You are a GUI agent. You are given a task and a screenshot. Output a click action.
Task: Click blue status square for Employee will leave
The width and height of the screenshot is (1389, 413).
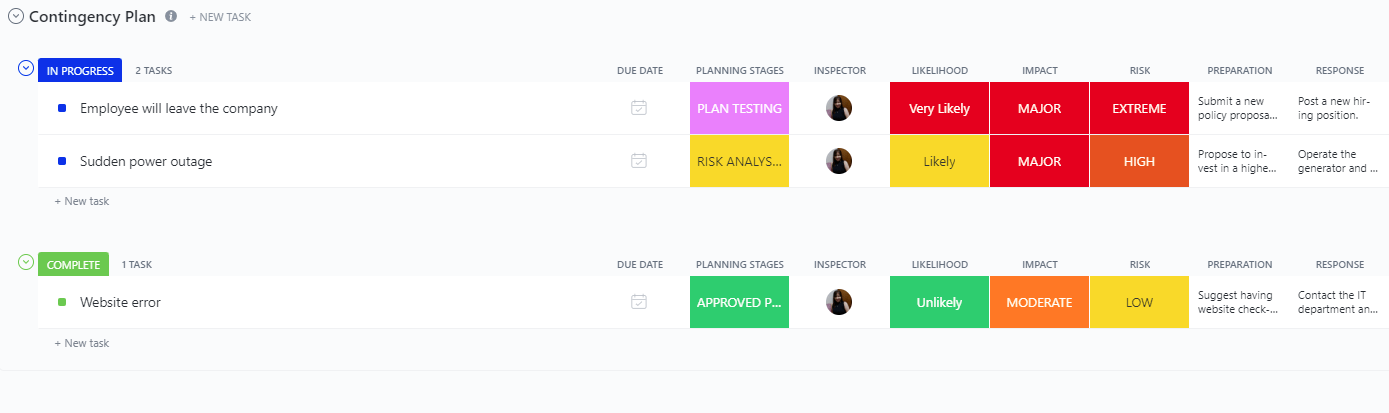click(62, 108)
